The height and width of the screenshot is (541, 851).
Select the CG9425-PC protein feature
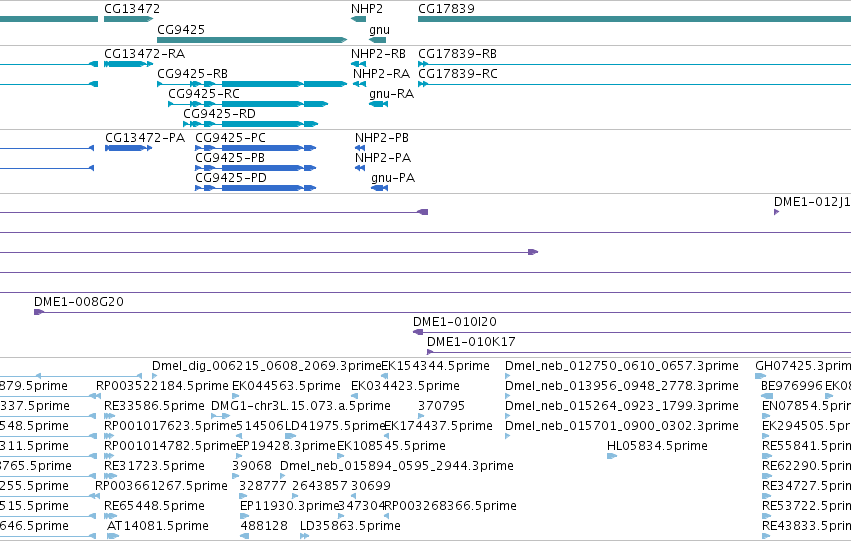coord(256,148)
